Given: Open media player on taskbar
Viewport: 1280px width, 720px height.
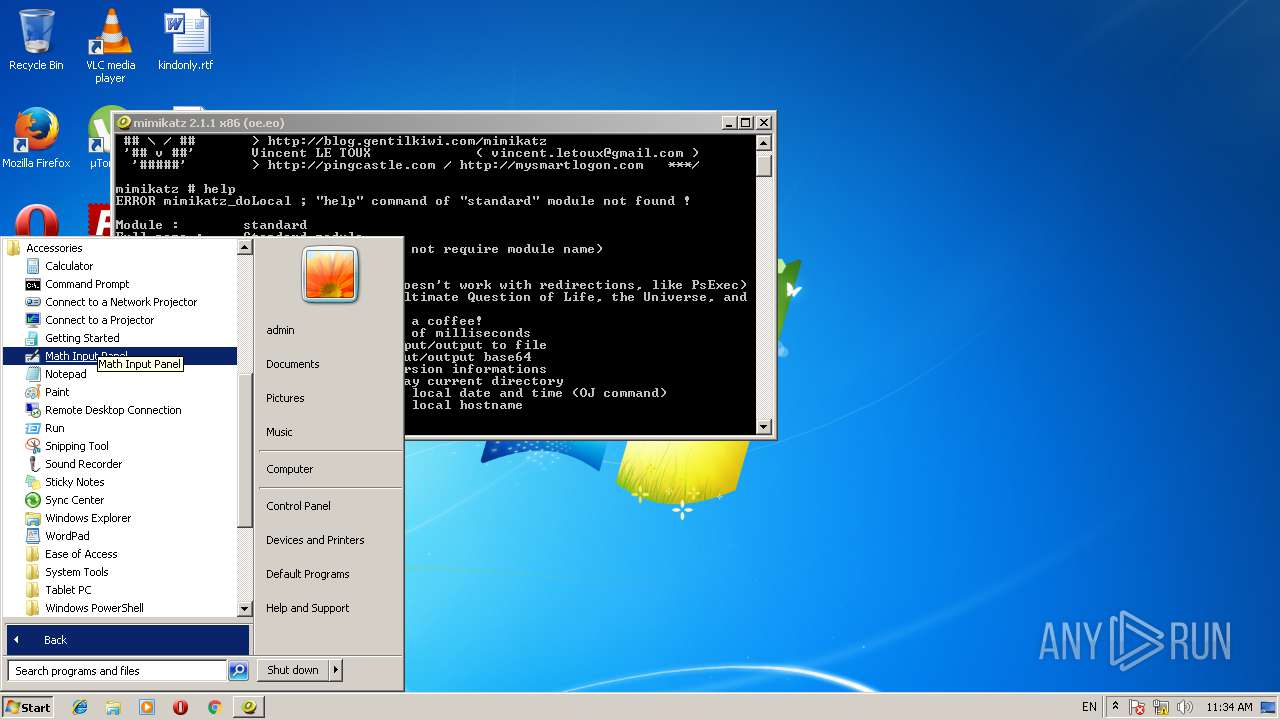Looking at the screenshot, I should (x=147, y=707).
